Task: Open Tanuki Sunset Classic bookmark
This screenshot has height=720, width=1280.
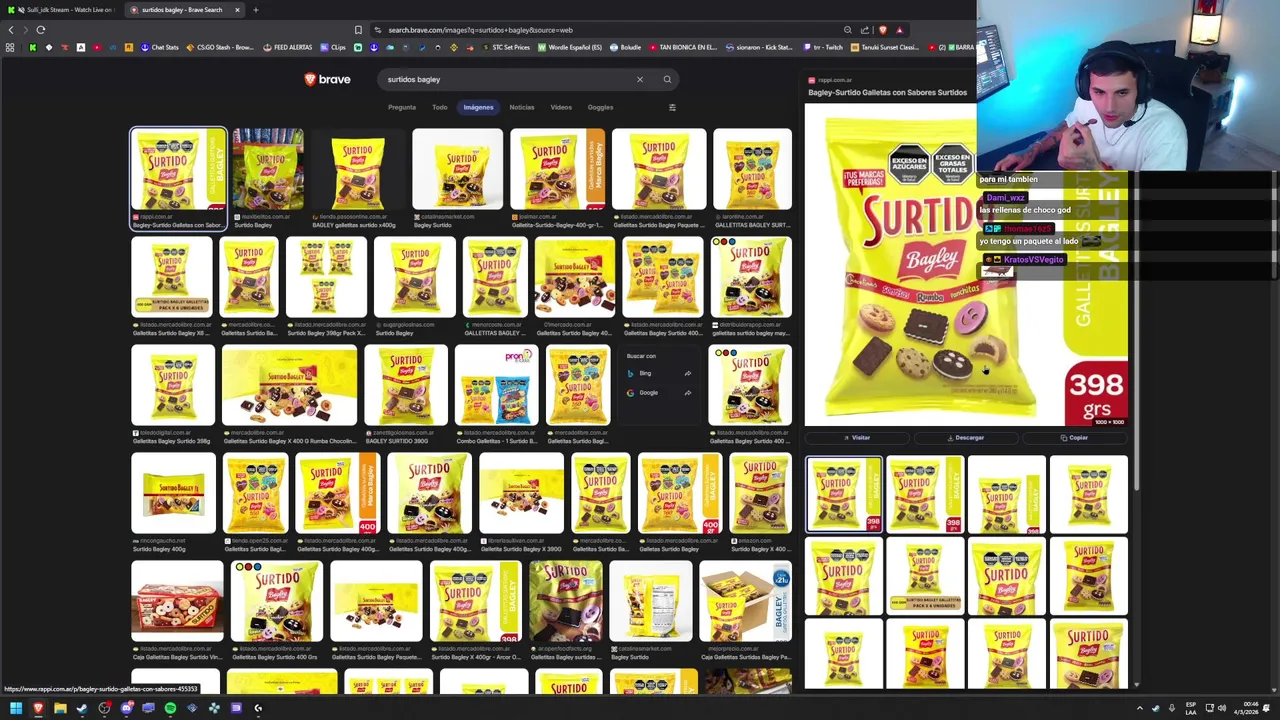Action: point(883,47)
